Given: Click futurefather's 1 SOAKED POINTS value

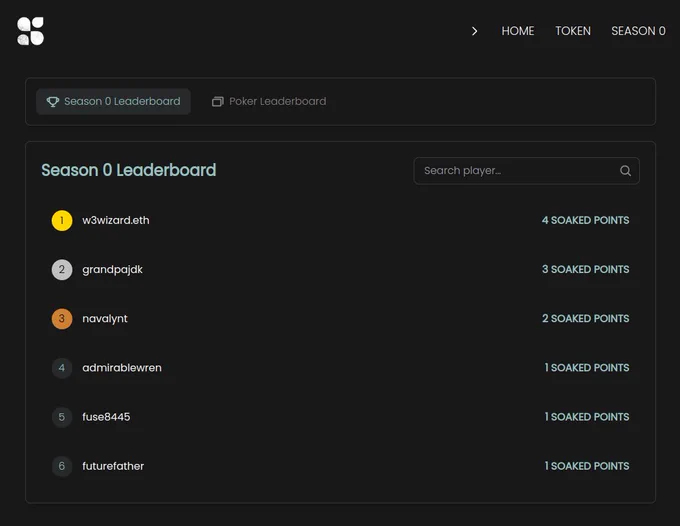Looking at the screenshot, I should coord(587,466).
